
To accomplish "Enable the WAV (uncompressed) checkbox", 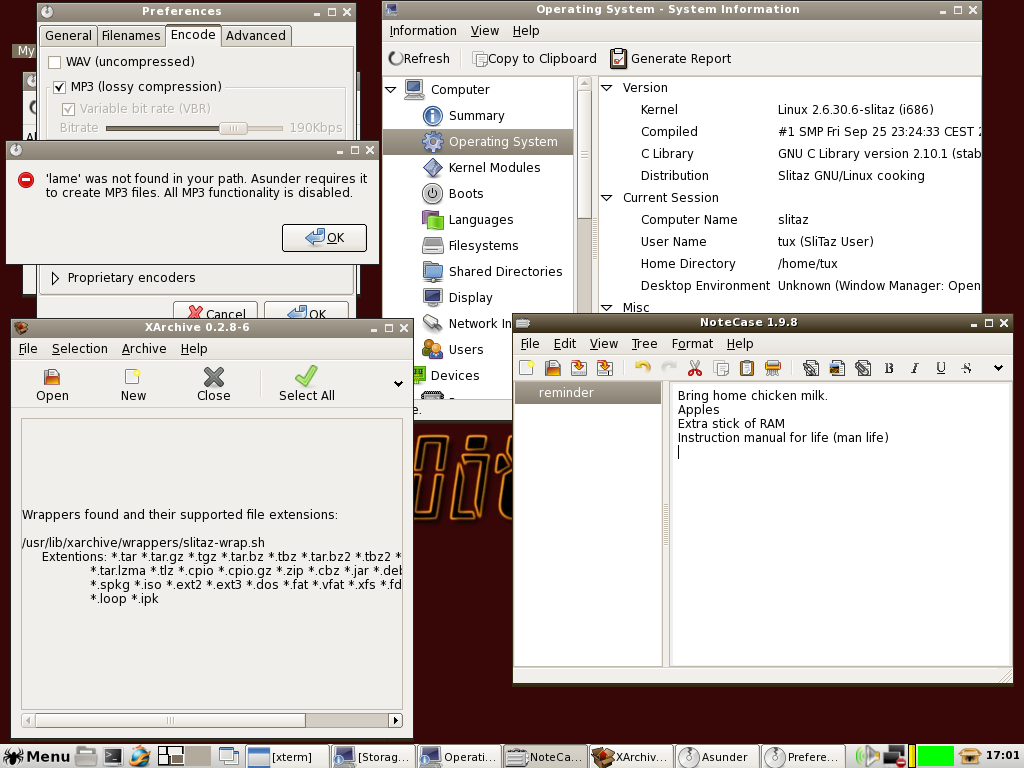I will pos(55,62).
